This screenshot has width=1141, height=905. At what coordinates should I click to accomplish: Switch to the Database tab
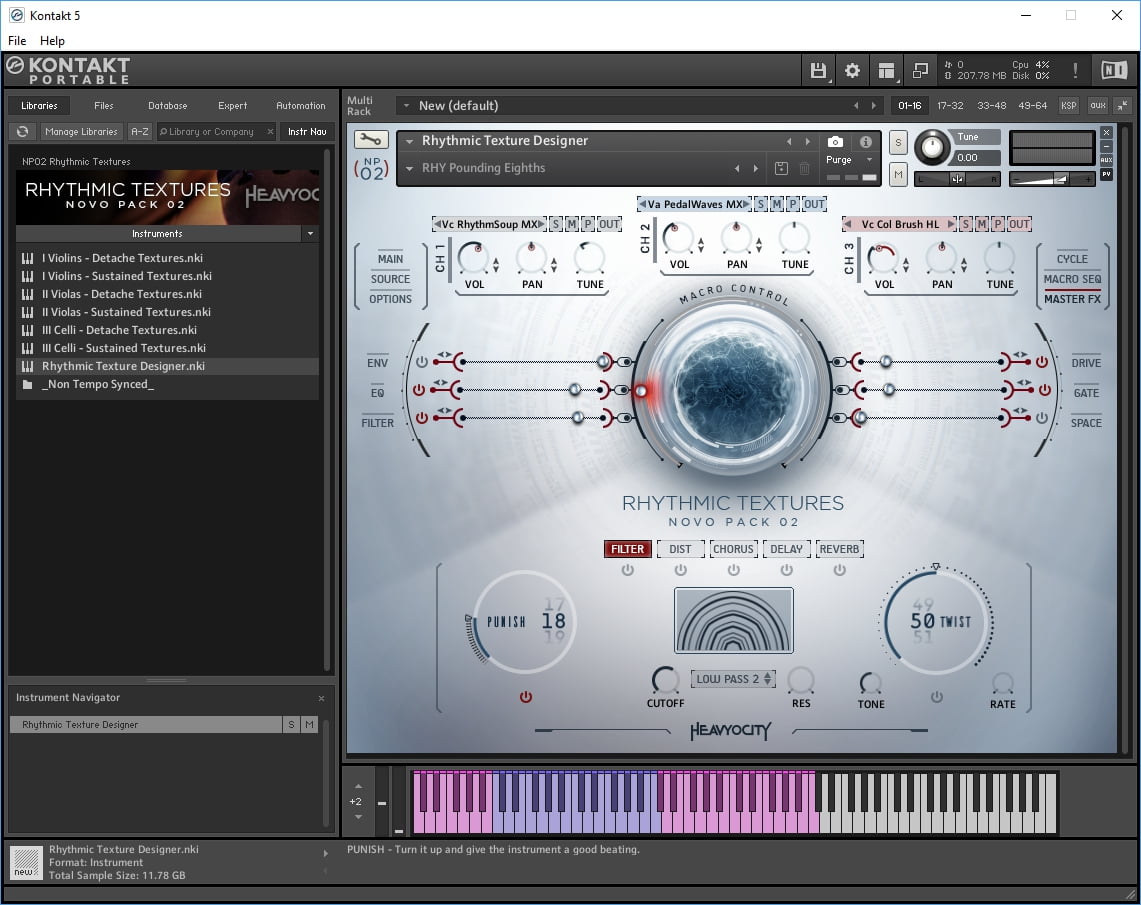(167, 105)
